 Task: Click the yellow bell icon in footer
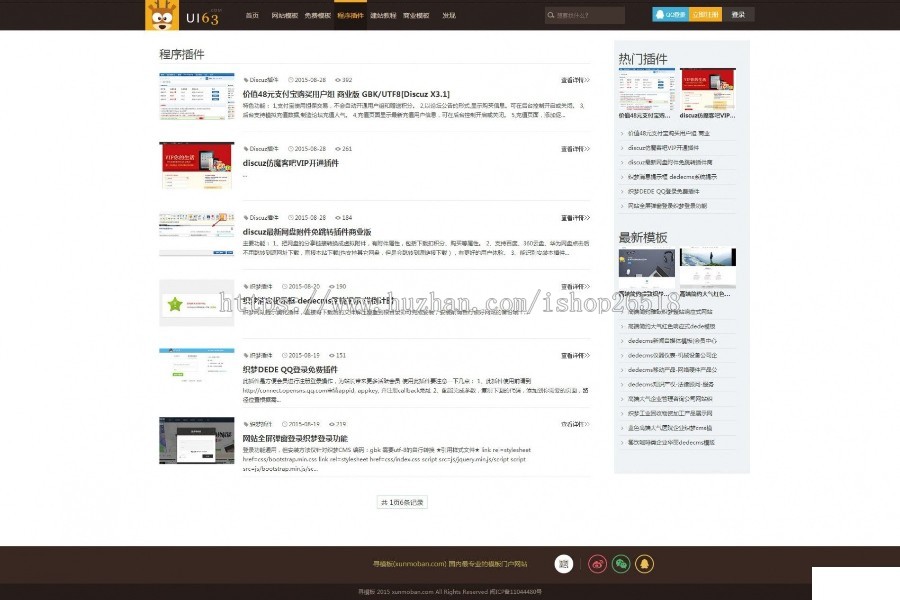[x=645, y=564]
